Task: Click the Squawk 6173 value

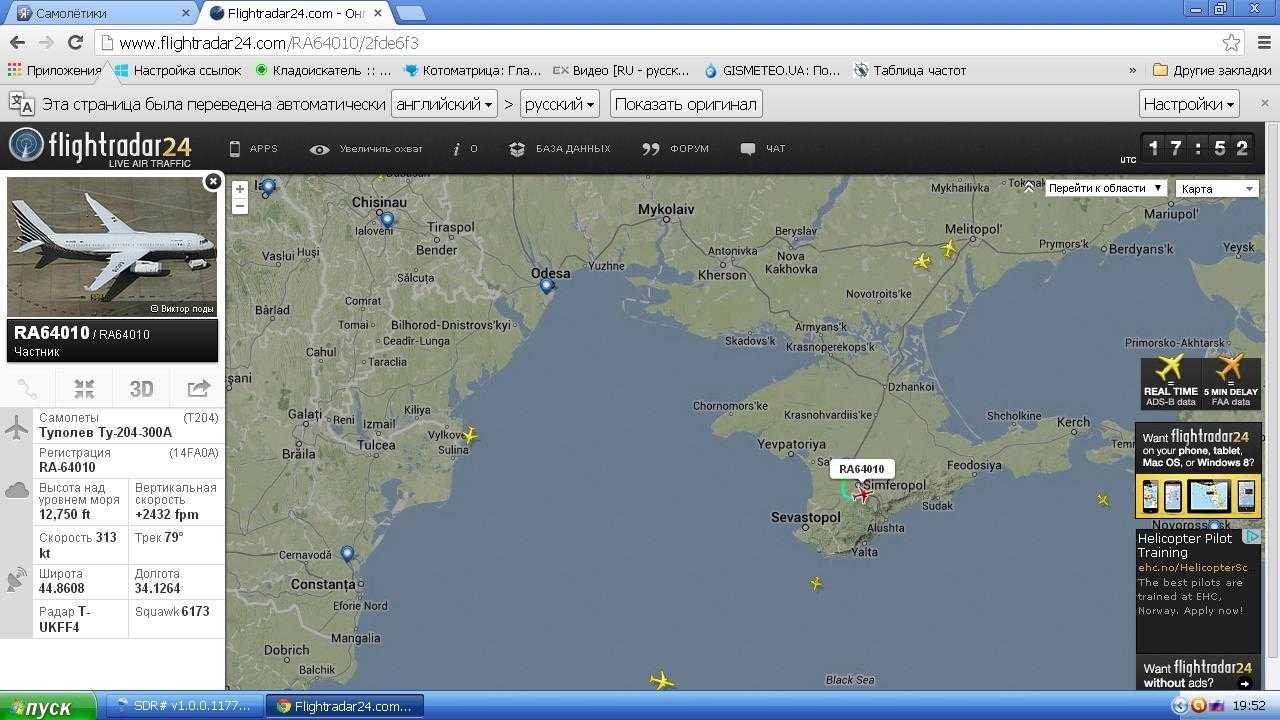Action: pyautogui.click(x=195, y=611)
